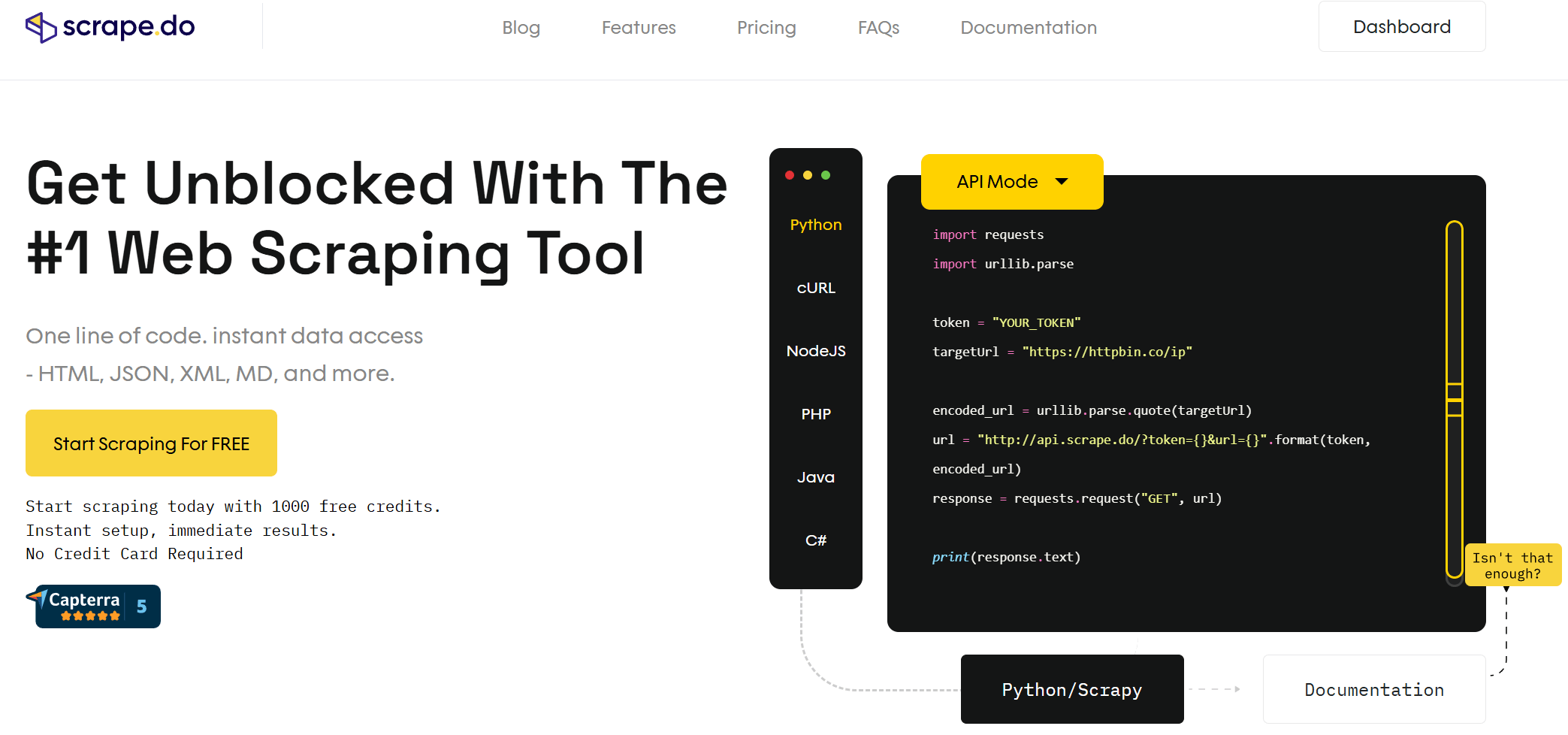Click the "print(response.text)" code line
Image resolution: width=1568 pixels, height=735 pixels.
click(x=1006, y=557)
